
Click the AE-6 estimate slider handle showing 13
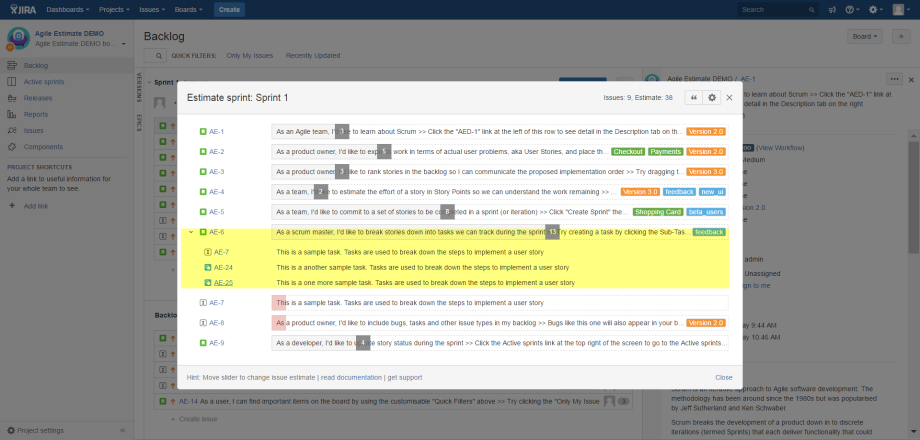coord(553,232)
